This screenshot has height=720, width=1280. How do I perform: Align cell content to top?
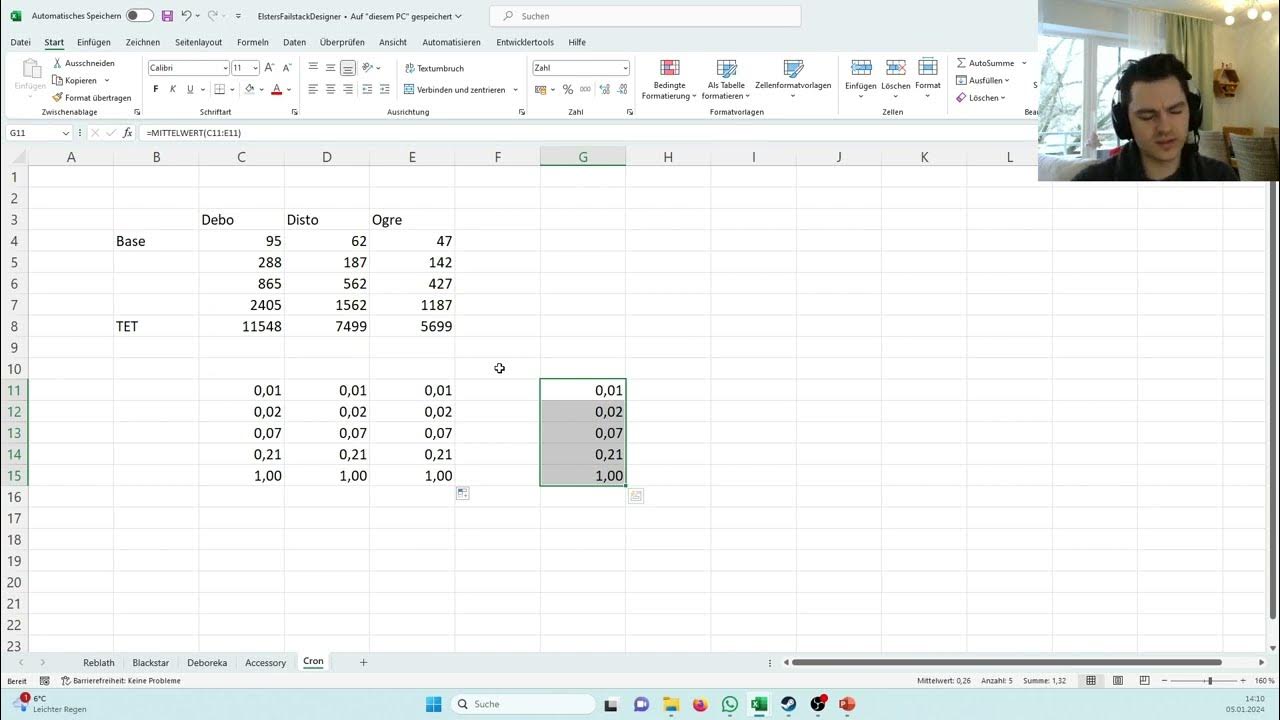pos(313,68)
